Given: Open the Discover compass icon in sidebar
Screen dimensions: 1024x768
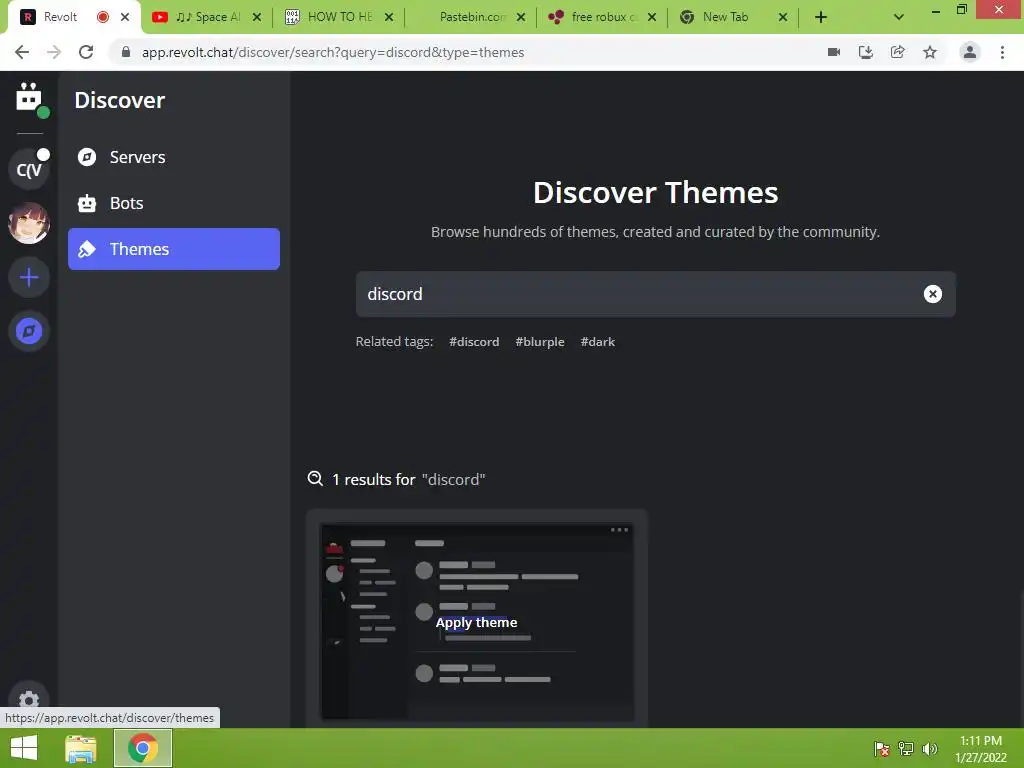Looking at the screenshot, I should click(x=29, y=331).
